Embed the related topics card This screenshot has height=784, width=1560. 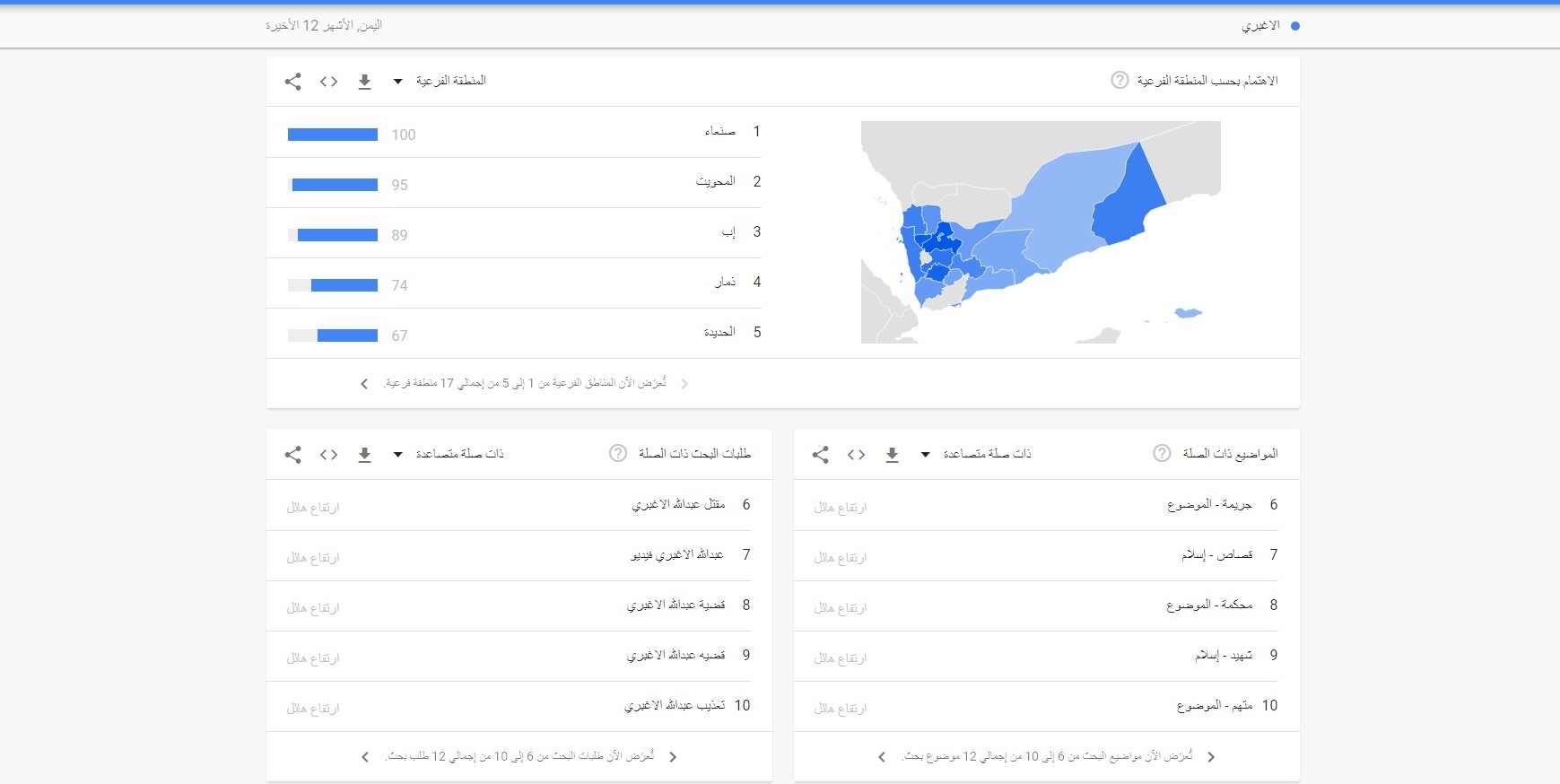pos(856,455)
